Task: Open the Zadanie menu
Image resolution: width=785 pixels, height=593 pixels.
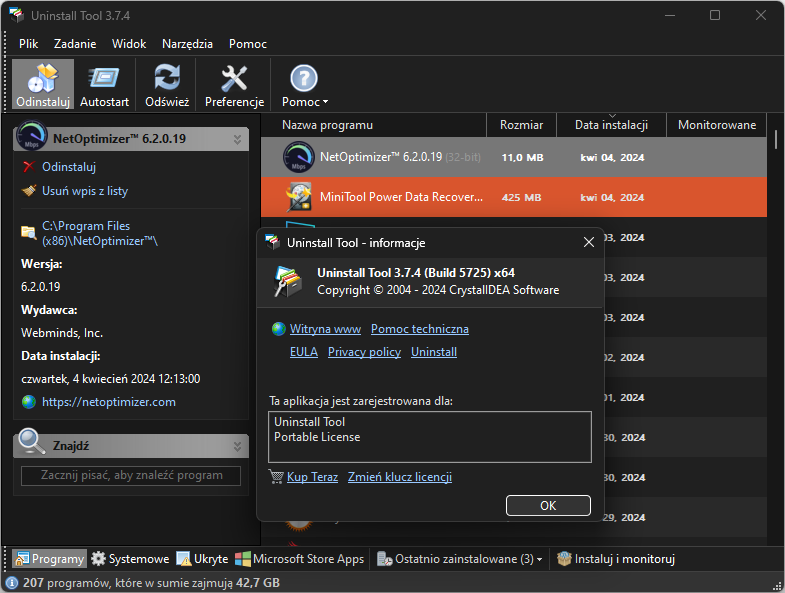Action: tap(75, 44)
